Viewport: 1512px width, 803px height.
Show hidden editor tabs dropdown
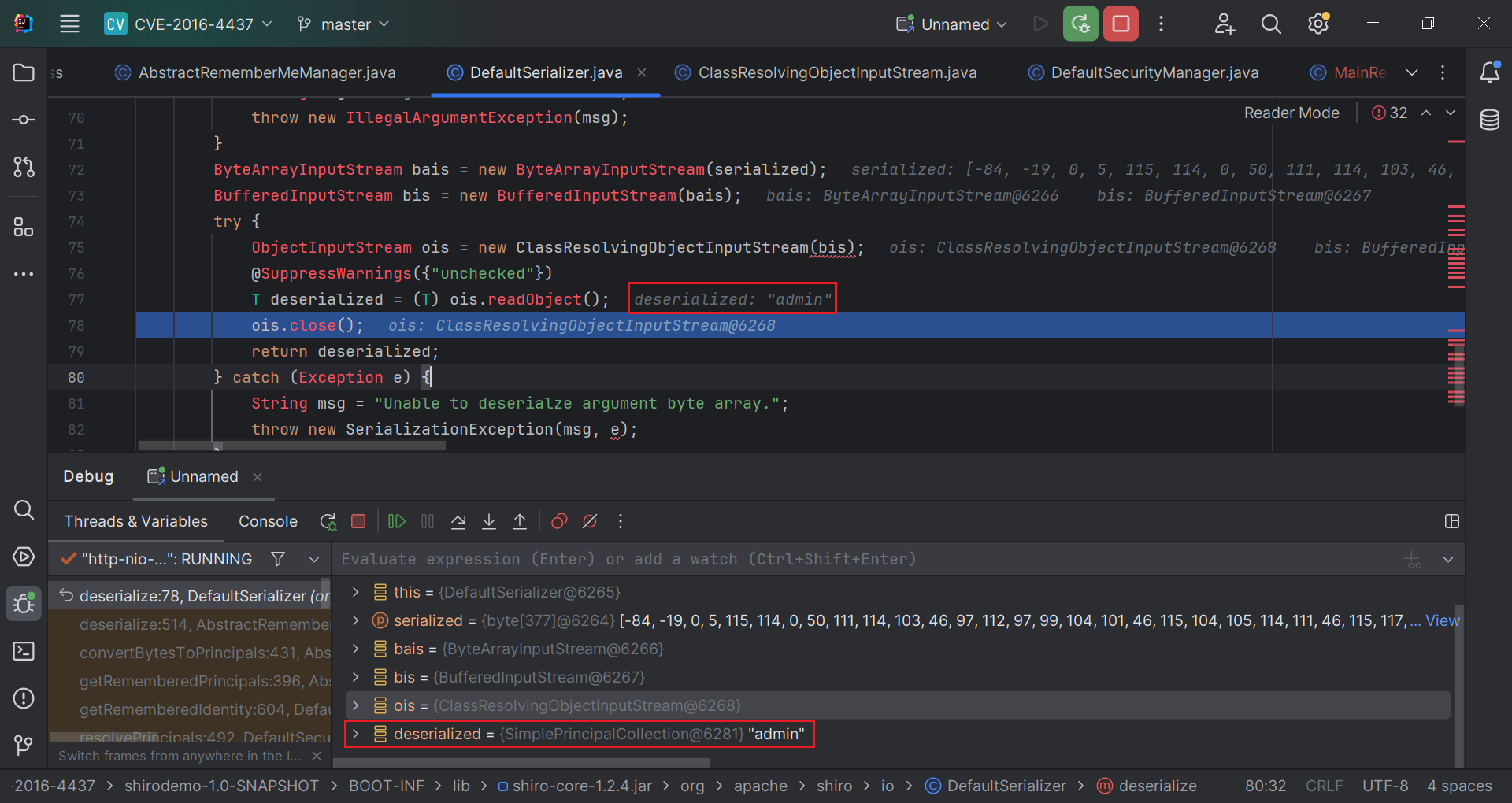1412,72
